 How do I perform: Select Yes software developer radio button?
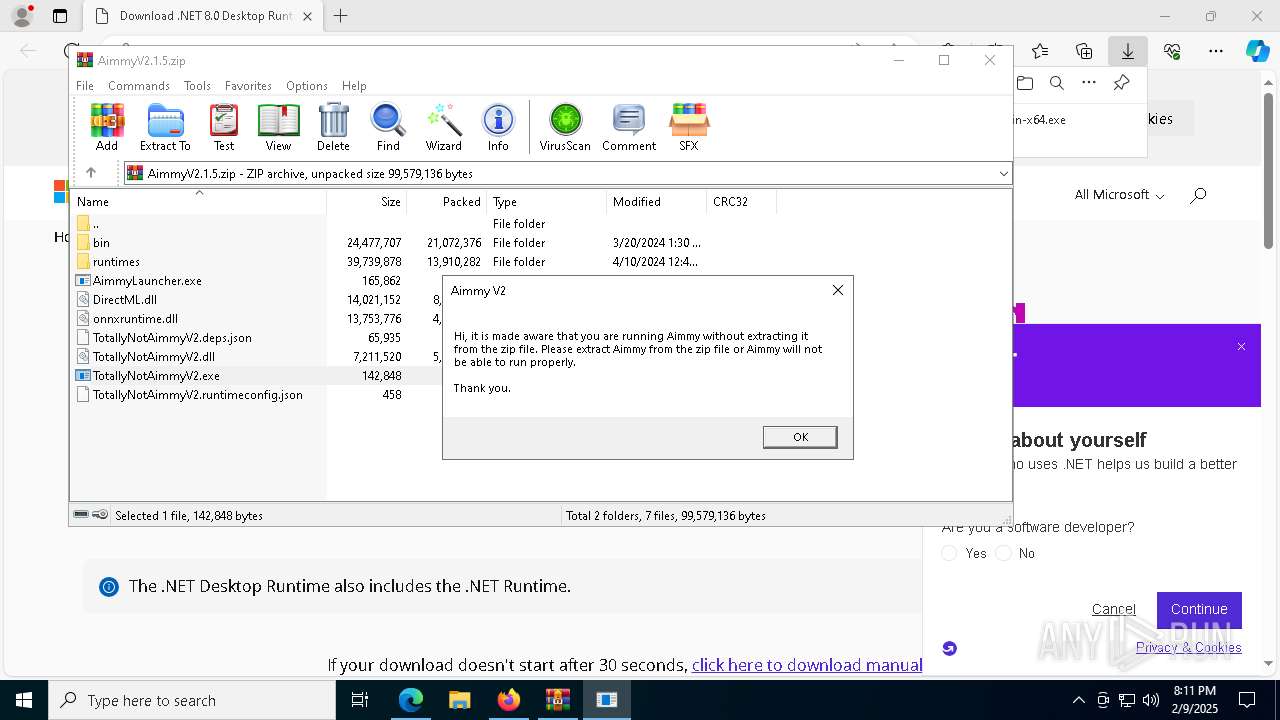click(x=950, y=553)
